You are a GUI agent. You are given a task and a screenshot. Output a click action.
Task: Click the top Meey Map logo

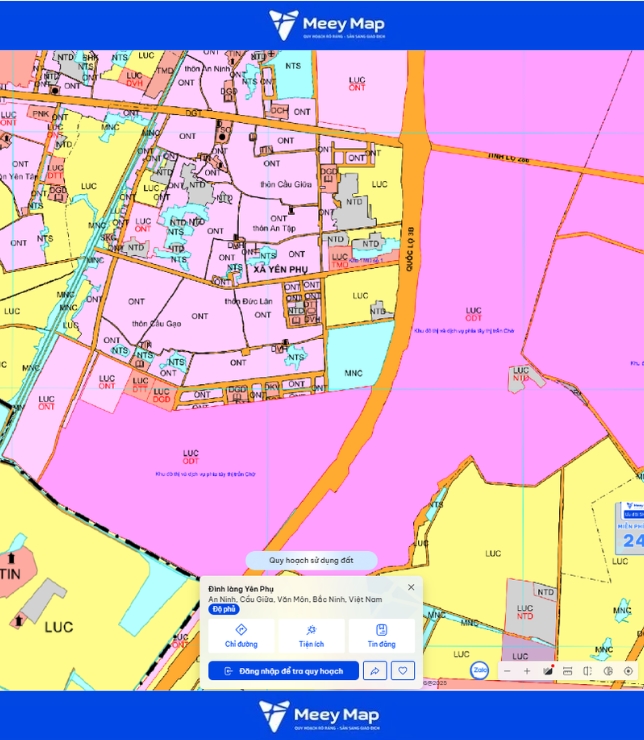coord(326,25)
